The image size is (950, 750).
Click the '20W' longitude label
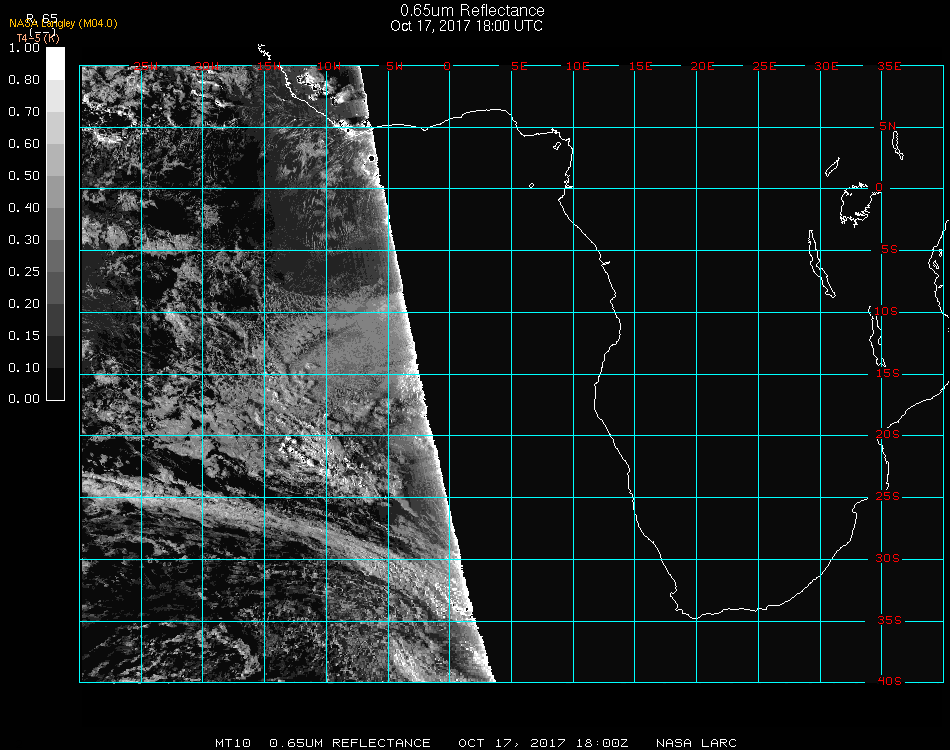(207, 66)
